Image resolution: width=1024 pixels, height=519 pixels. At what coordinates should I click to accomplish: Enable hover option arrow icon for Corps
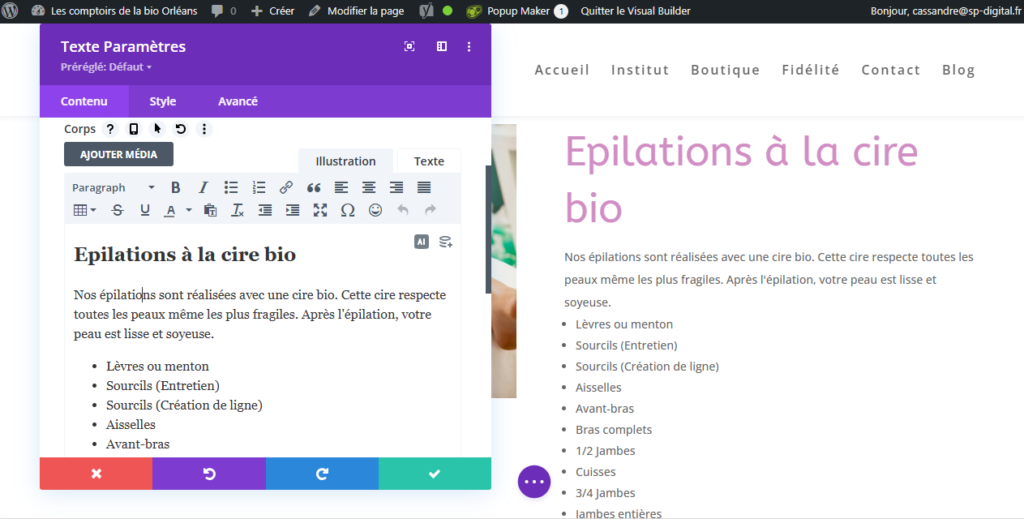click(157, 129)
